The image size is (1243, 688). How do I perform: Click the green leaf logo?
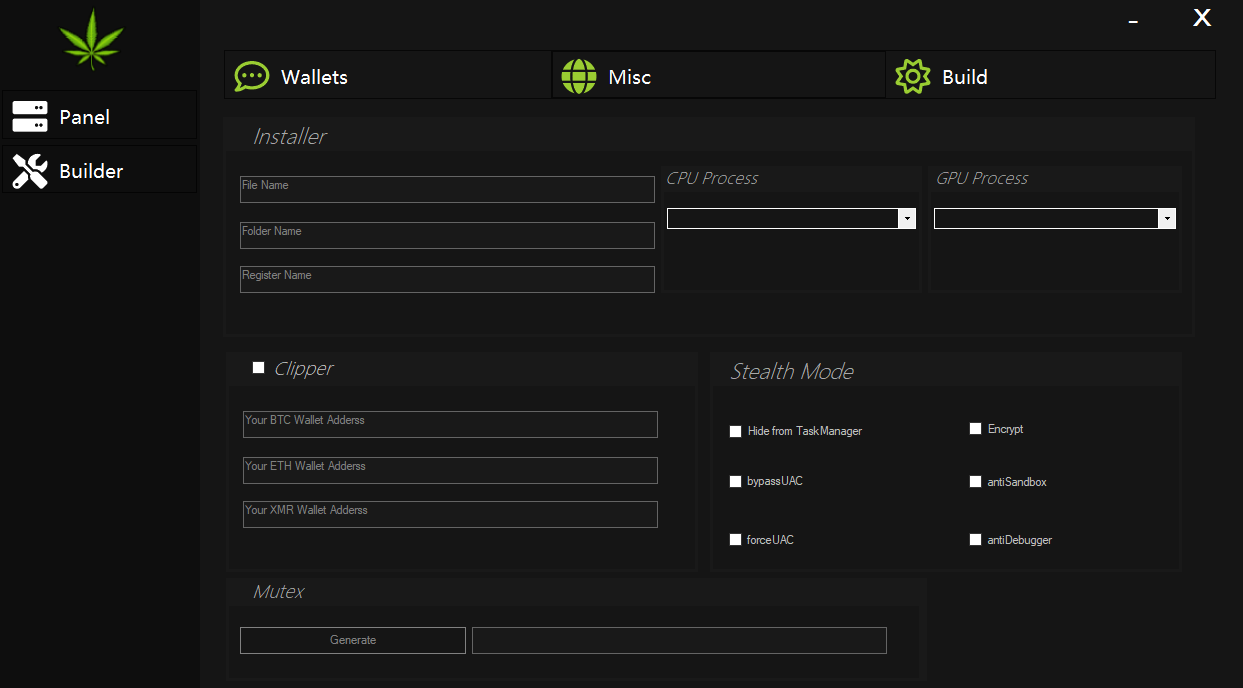pos(91,39)
